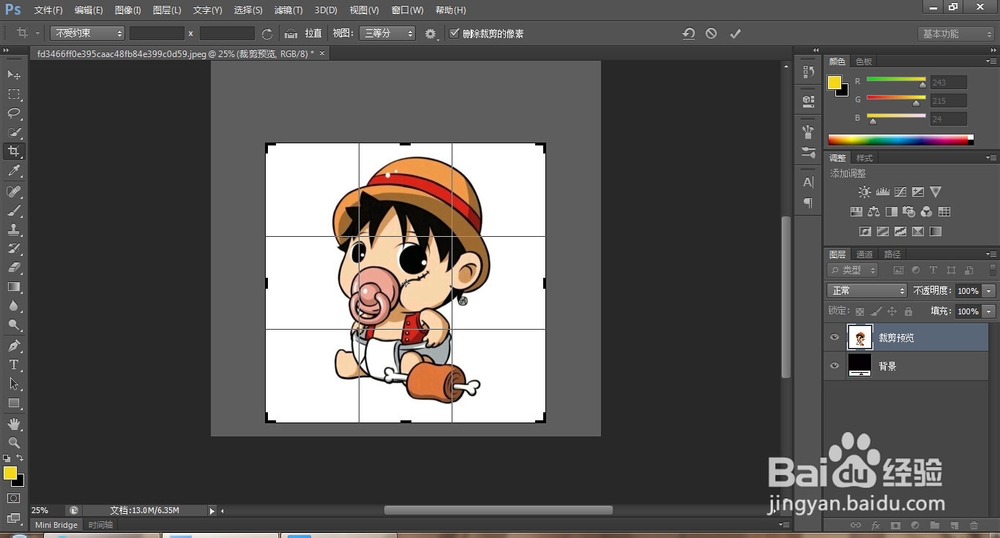Open the 图像(I) menu

pos(128,10)
